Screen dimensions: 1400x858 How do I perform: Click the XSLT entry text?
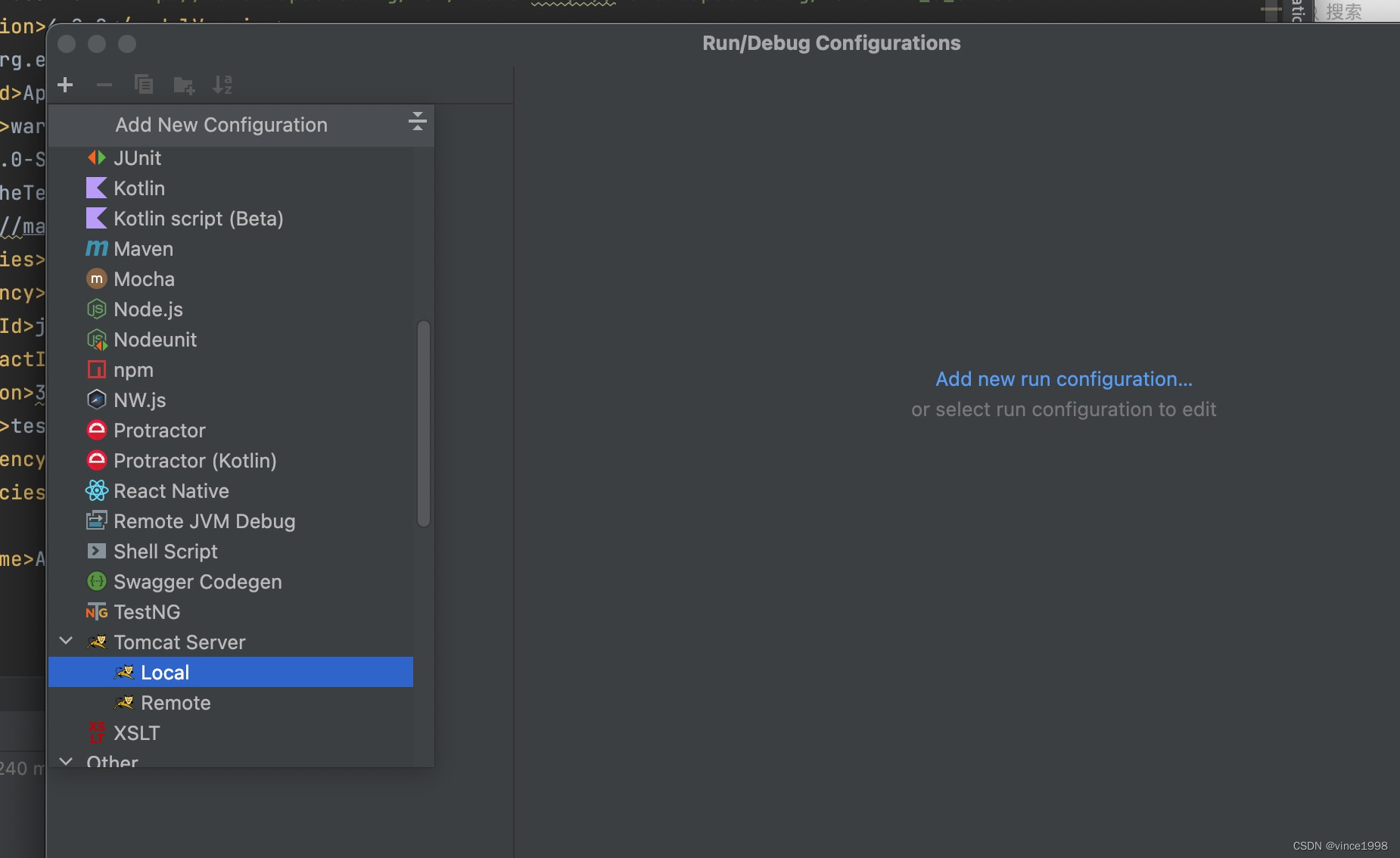[136, 732]
